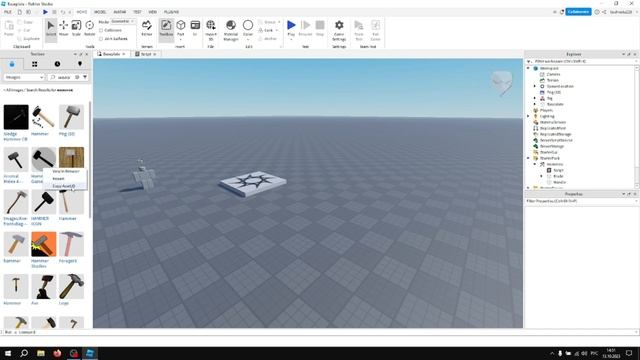
Task: Choose Copy Asset ID from context menu
Action: coord(64,186)
